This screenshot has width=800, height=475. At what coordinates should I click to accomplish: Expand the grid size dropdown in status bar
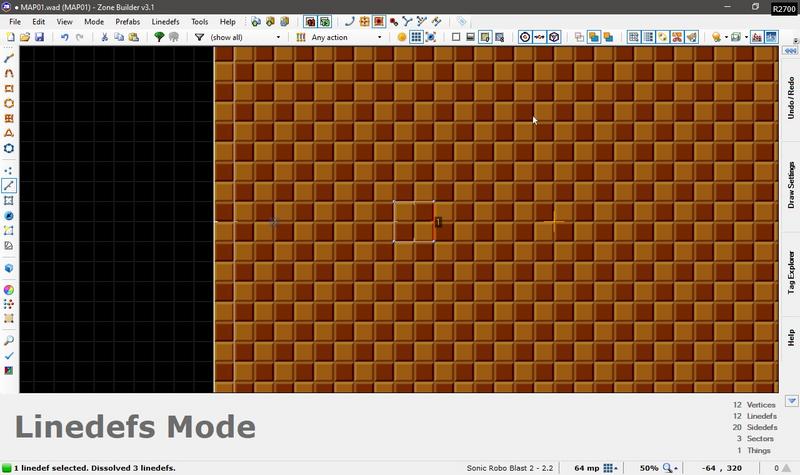click(x=613, y=467)
